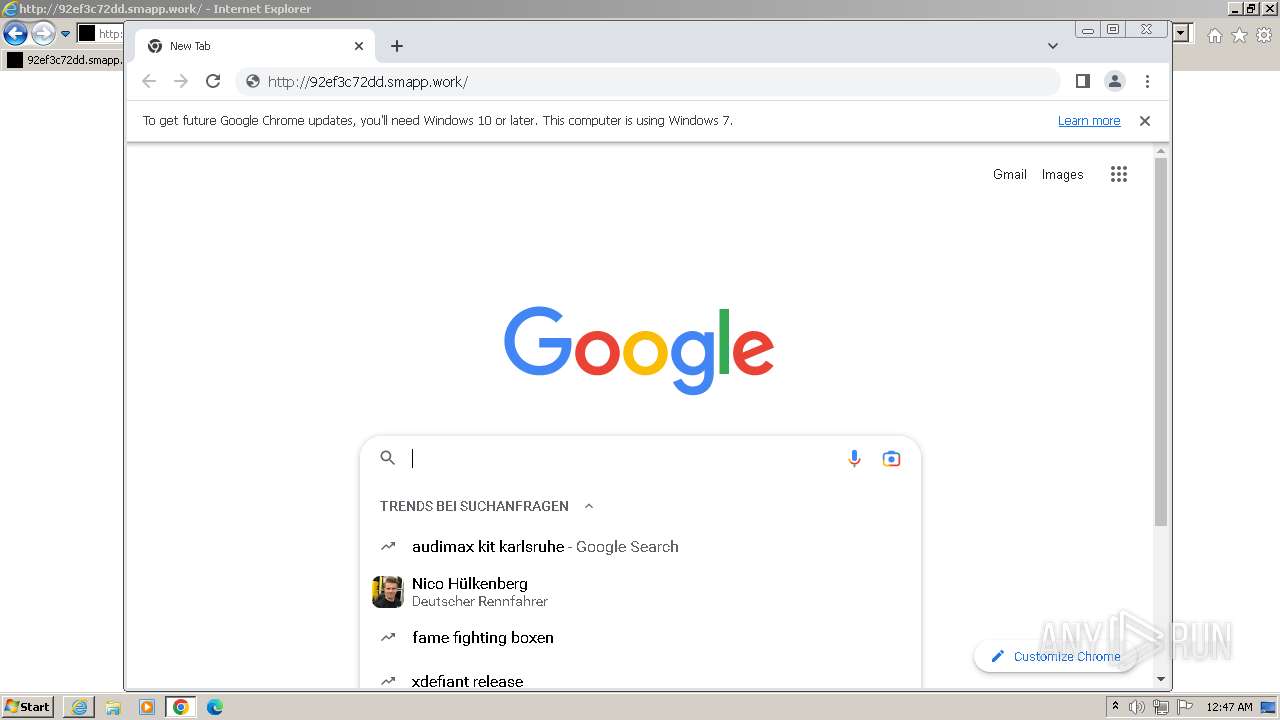Open Internet Explorer Home page icon

pos(1214,35)
